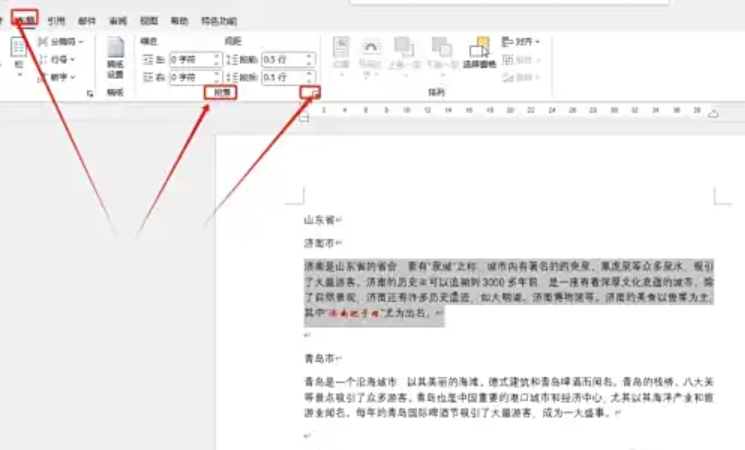Click the paragraph beginning 青岛是一个沿海城市
Viewport: 745px width, 450px height.
[x=508, y=397]
